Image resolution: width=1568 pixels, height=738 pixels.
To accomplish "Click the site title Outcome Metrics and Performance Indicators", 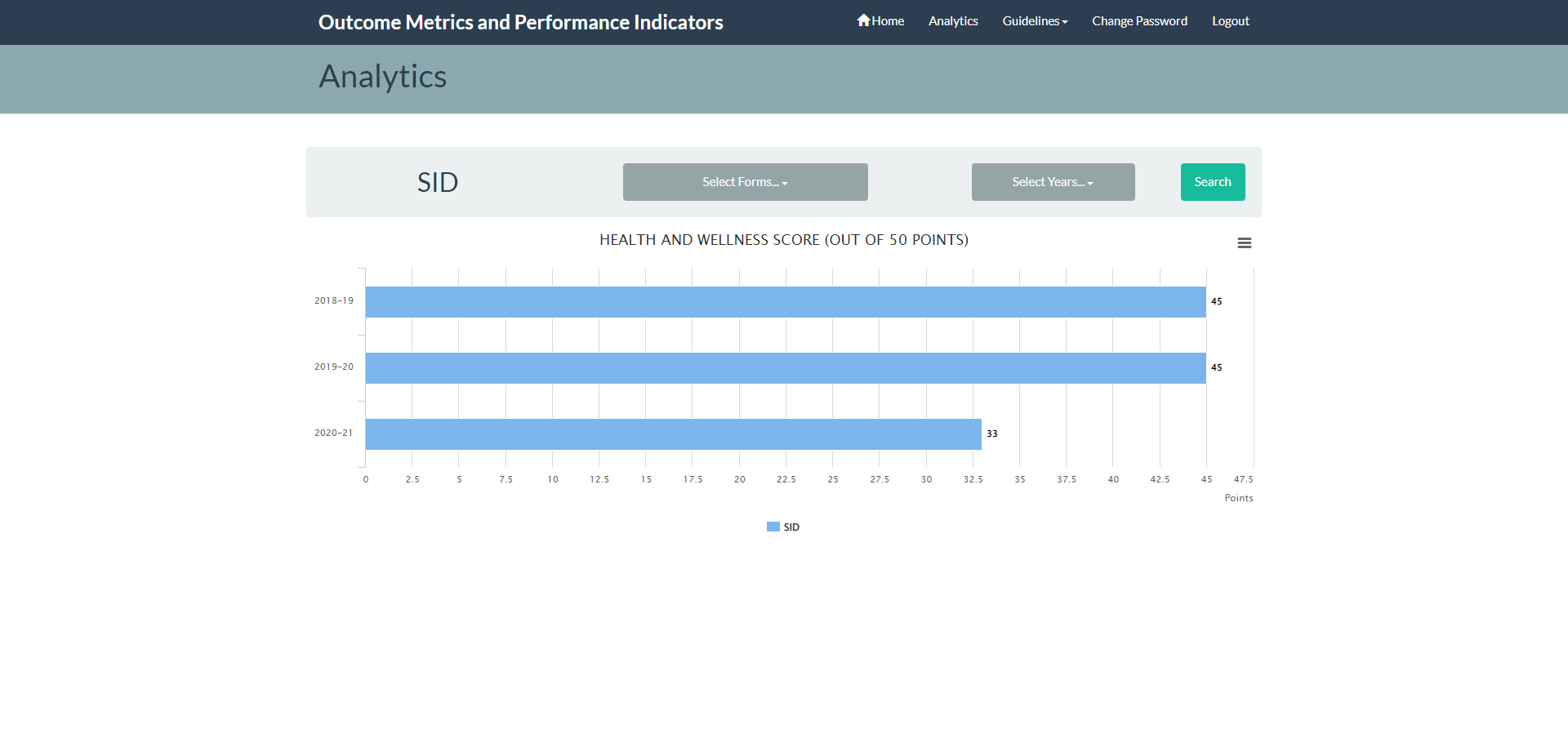I will [521, 22].
